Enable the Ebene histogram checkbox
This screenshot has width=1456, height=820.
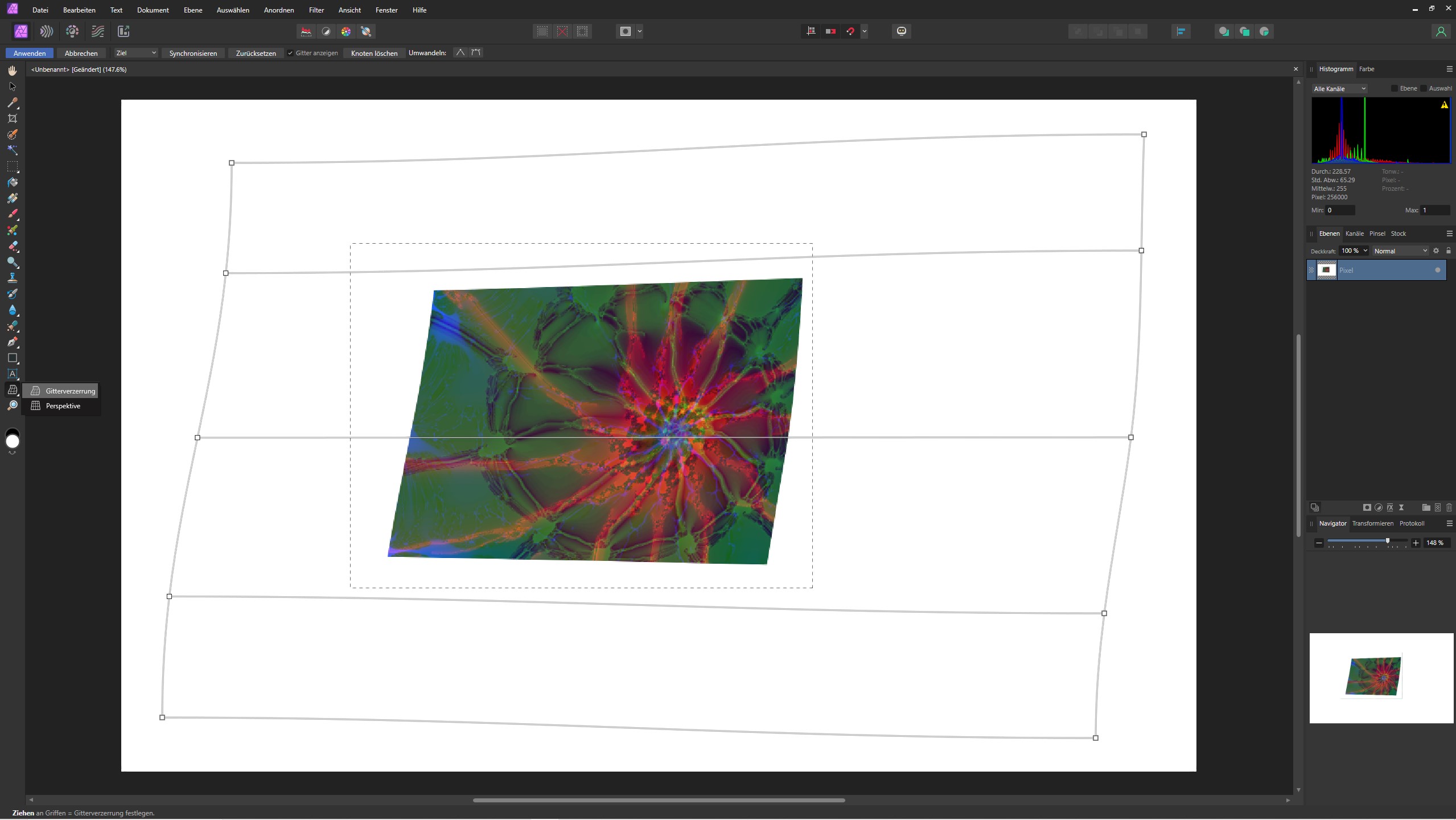click(x=1394, y=88)
